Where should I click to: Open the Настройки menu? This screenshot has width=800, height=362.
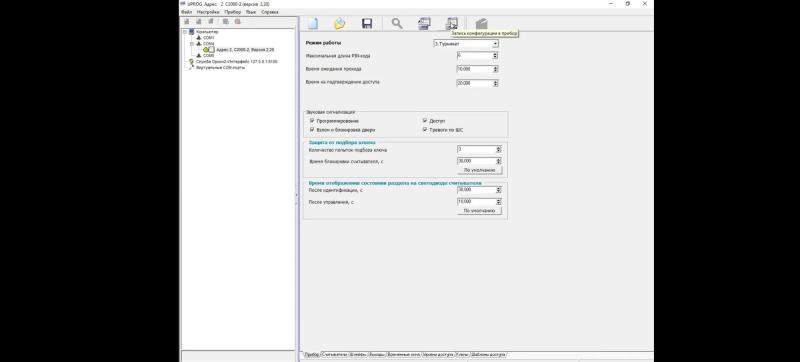tap(208, 12)
